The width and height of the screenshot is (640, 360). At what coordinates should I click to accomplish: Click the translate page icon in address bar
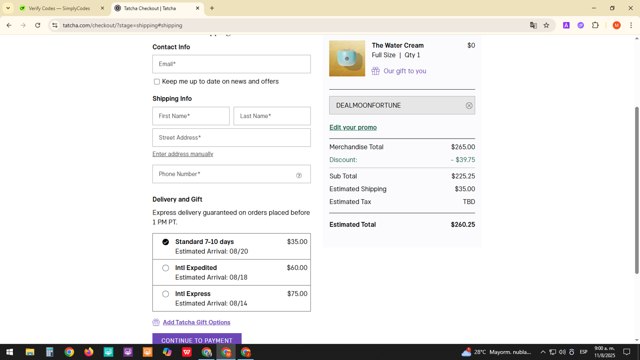click(x=533, y=25)
